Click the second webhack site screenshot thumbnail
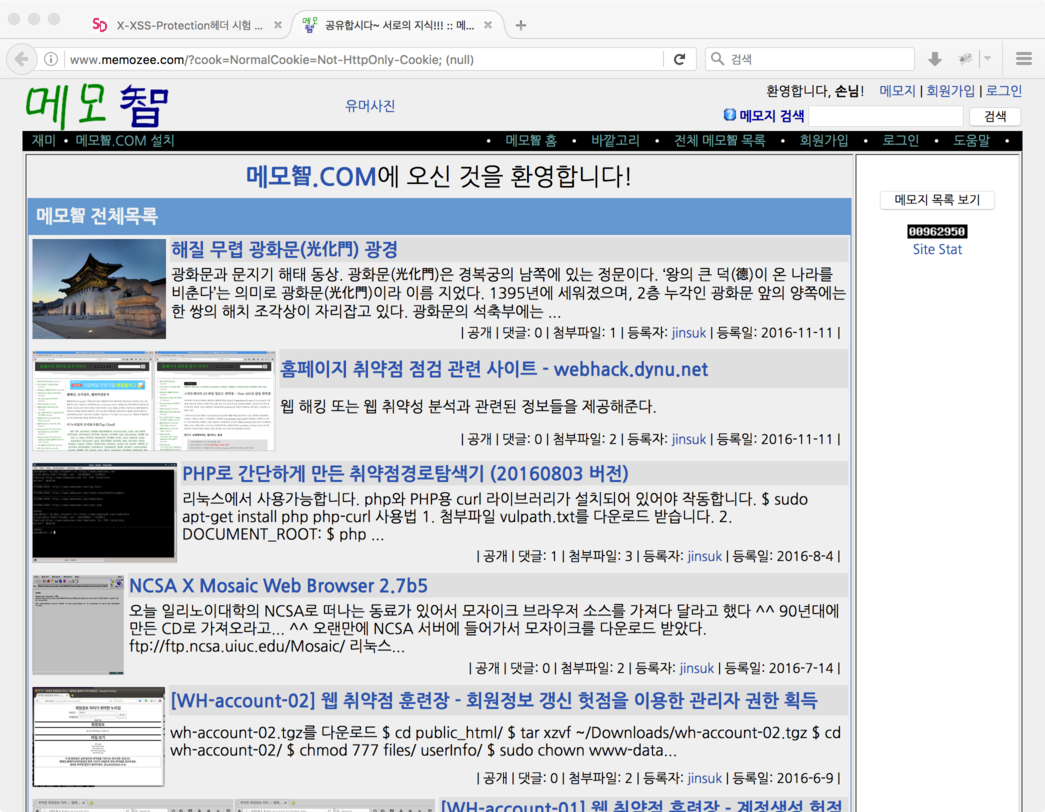This screenshot has width=1045, height=812. (215, 401)
